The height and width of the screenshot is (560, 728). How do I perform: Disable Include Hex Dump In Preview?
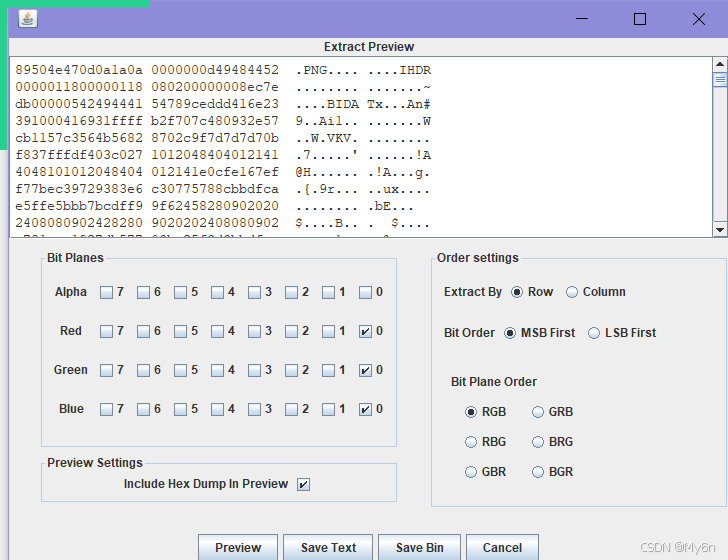pos(303,484)
